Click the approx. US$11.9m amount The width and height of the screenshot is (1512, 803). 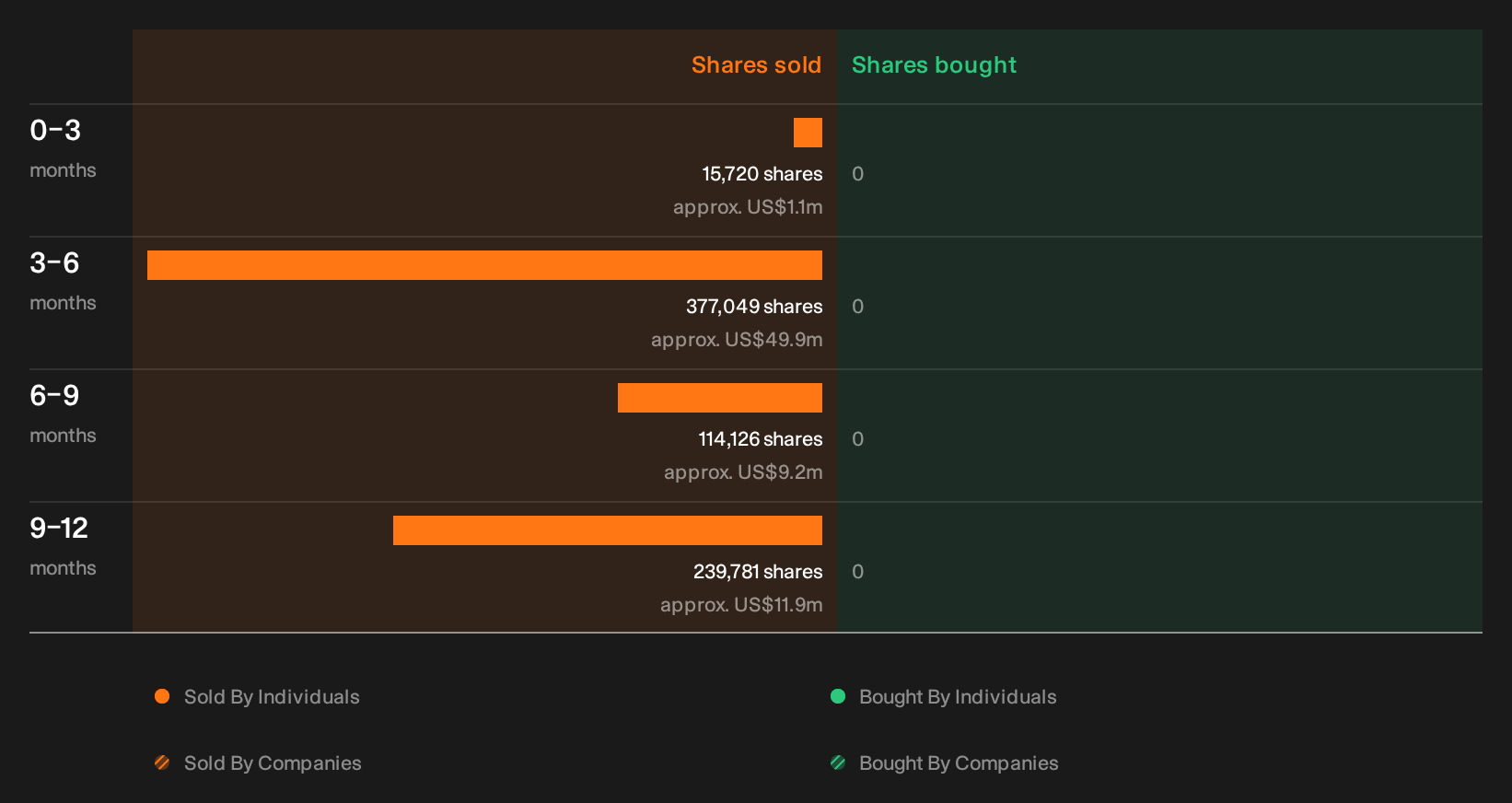pyautogui.click(x=741, y=605)
